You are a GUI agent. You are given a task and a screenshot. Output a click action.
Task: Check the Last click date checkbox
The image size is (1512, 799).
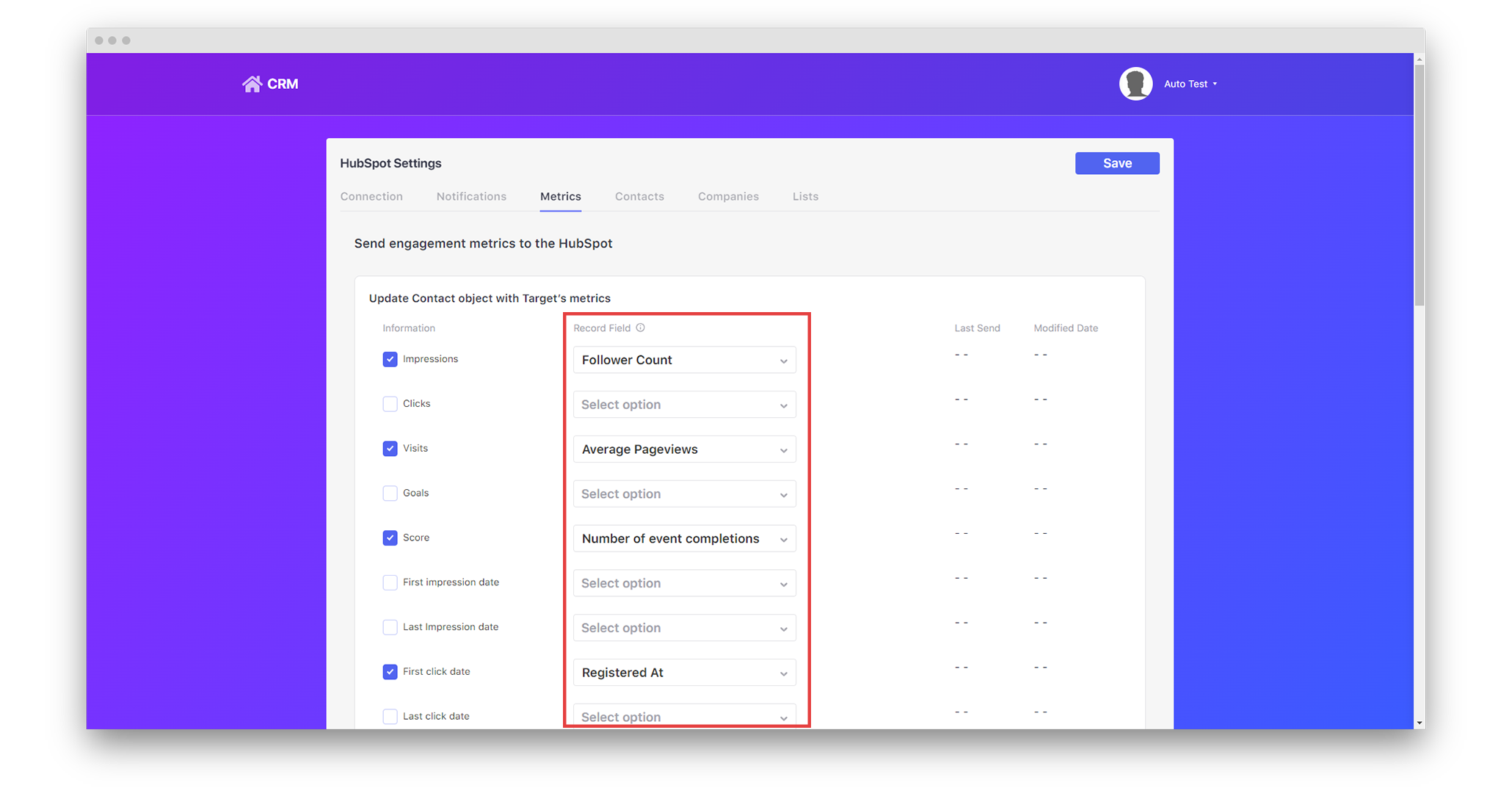(x=390, y=716)
